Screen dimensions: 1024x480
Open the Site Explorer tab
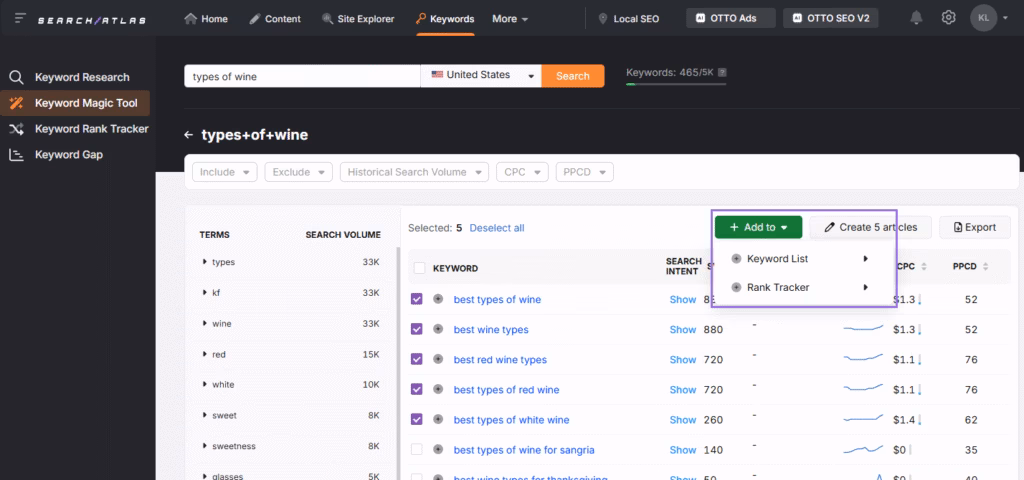click(x=358, y=19)
